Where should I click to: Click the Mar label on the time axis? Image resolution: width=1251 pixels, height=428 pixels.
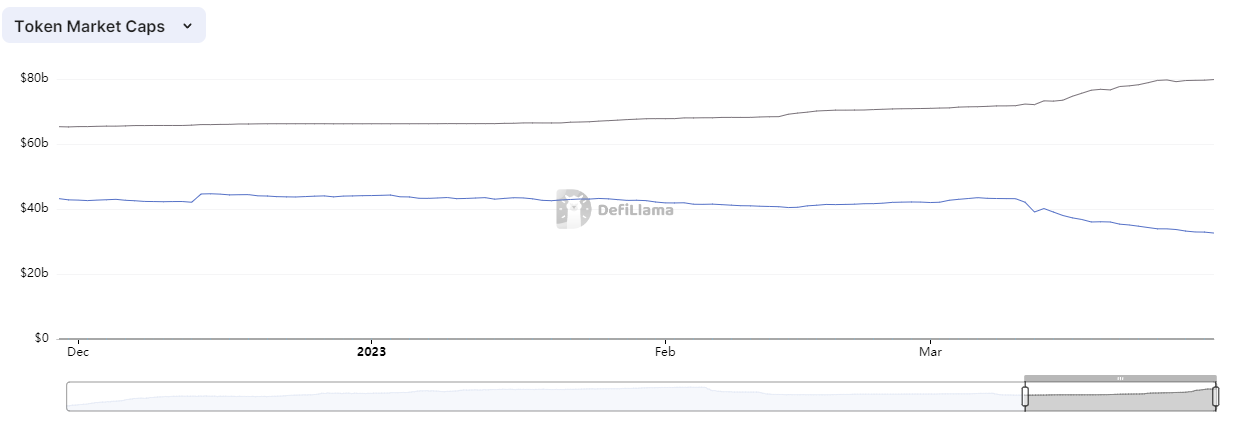tap(930, 352)
